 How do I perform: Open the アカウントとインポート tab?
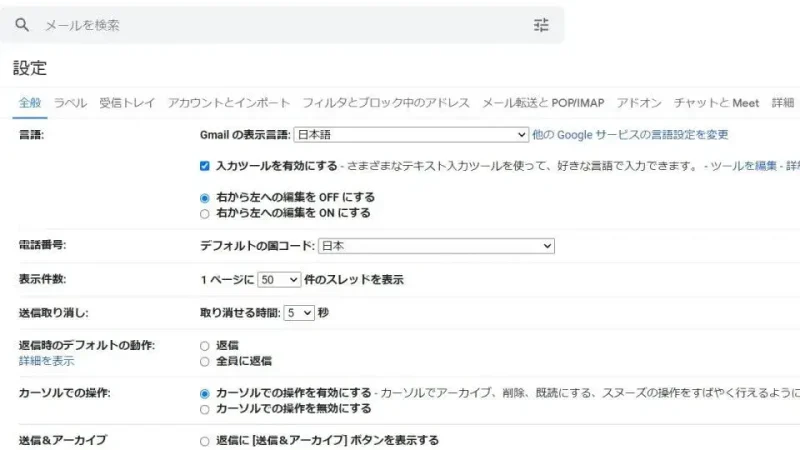(229, 103)
